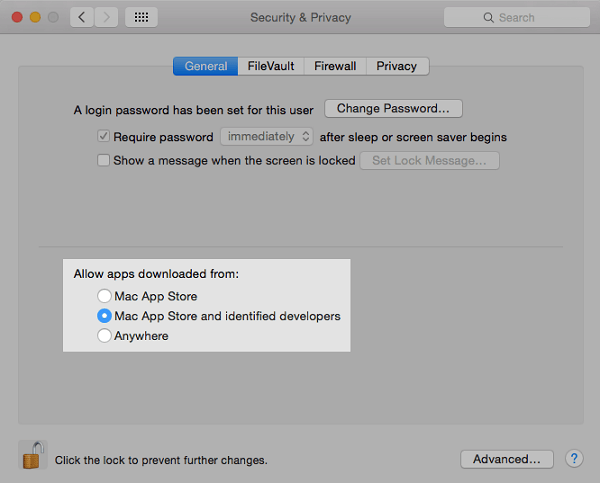
Task: Click the magnifier icon in the Search field
Action: [x=488, y=18]
